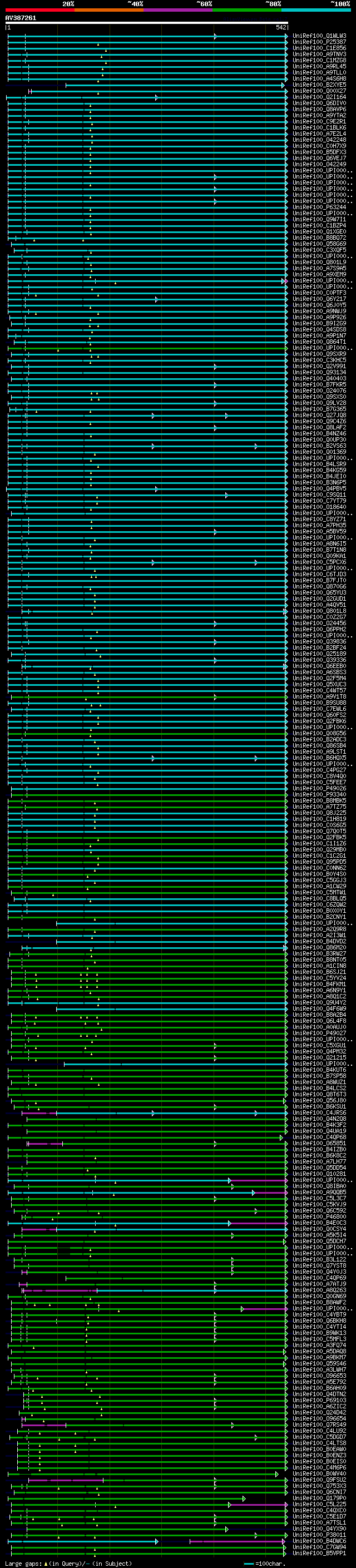Click the arrowhead ending the UniRef100_B2XYE5 bar
This screenshot has height=1568, width=356.
(283, 85)
